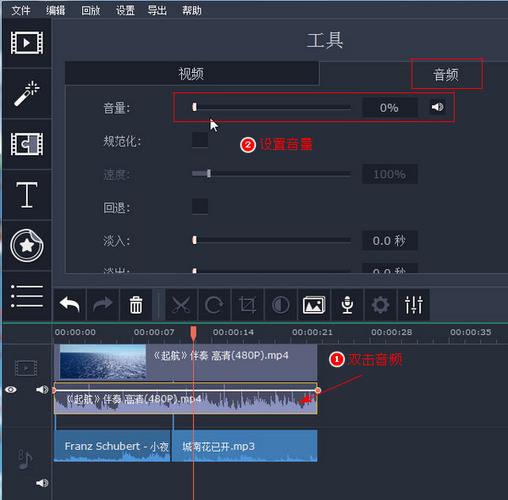
Task: Click the redo arrow button
Action: [x=103, y=305]
